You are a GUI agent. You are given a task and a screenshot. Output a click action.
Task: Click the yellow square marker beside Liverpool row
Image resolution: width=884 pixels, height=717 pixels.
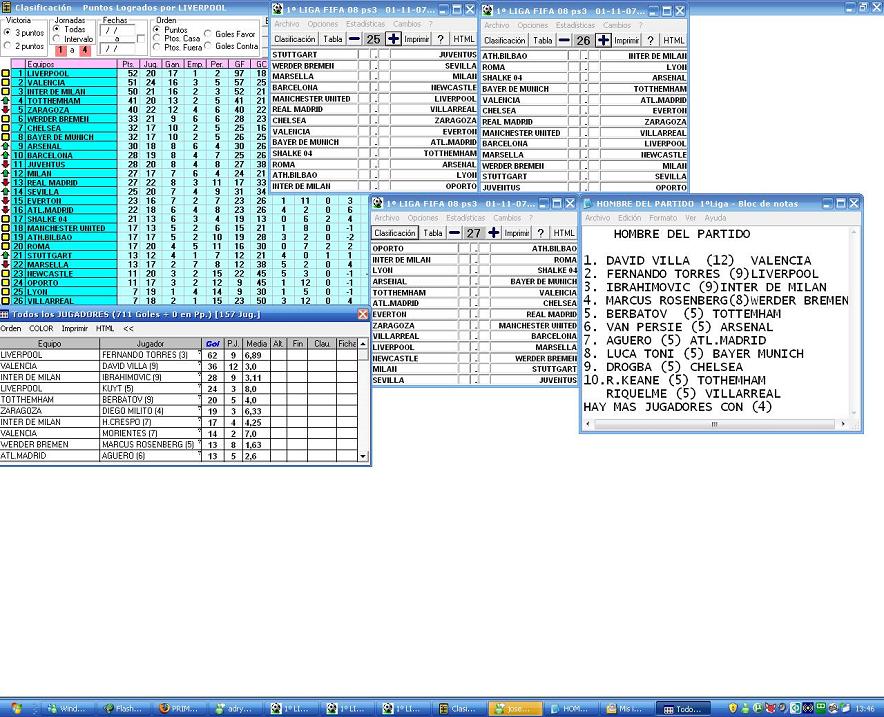(x=5, y=73)
